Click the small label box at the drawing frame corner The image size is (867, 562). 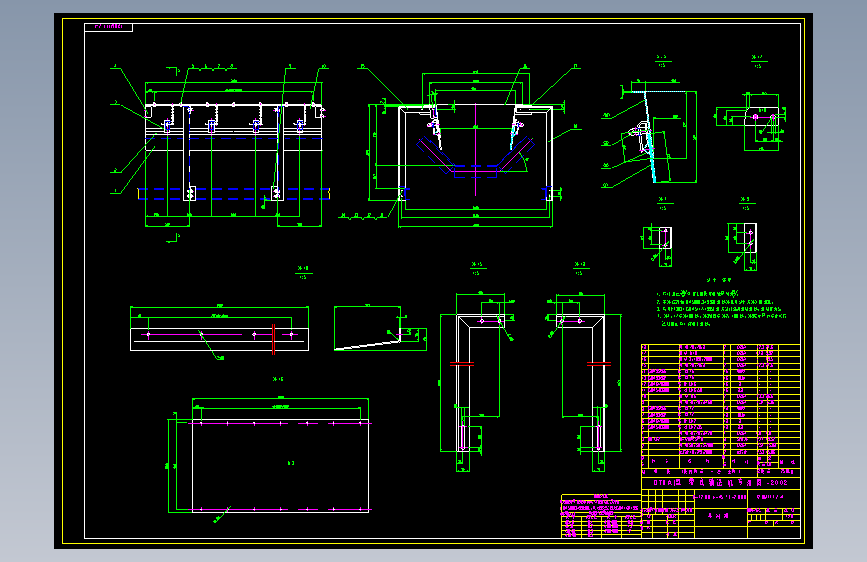point(108,27)
